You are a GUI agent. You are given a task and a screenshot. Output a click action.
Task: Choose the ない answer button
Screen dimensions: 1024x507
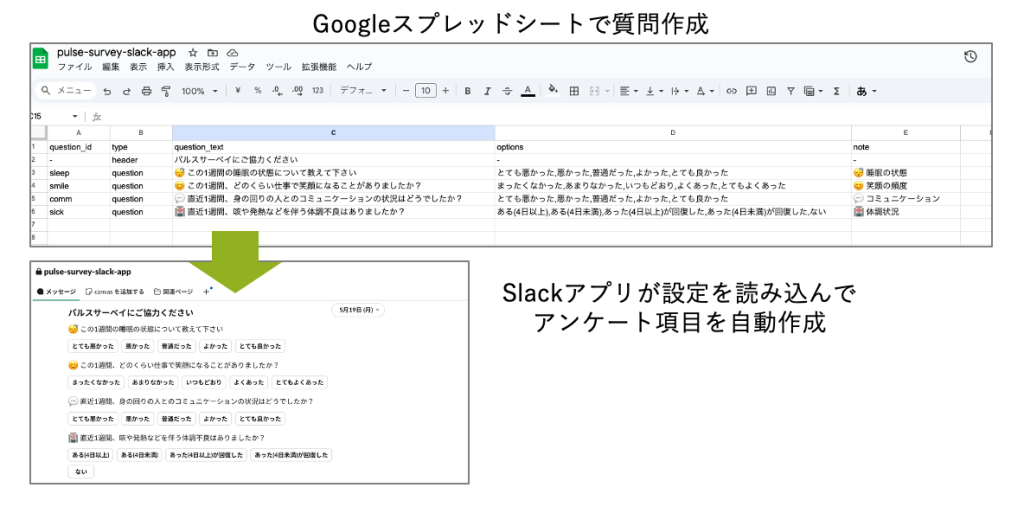coord(81,472)
